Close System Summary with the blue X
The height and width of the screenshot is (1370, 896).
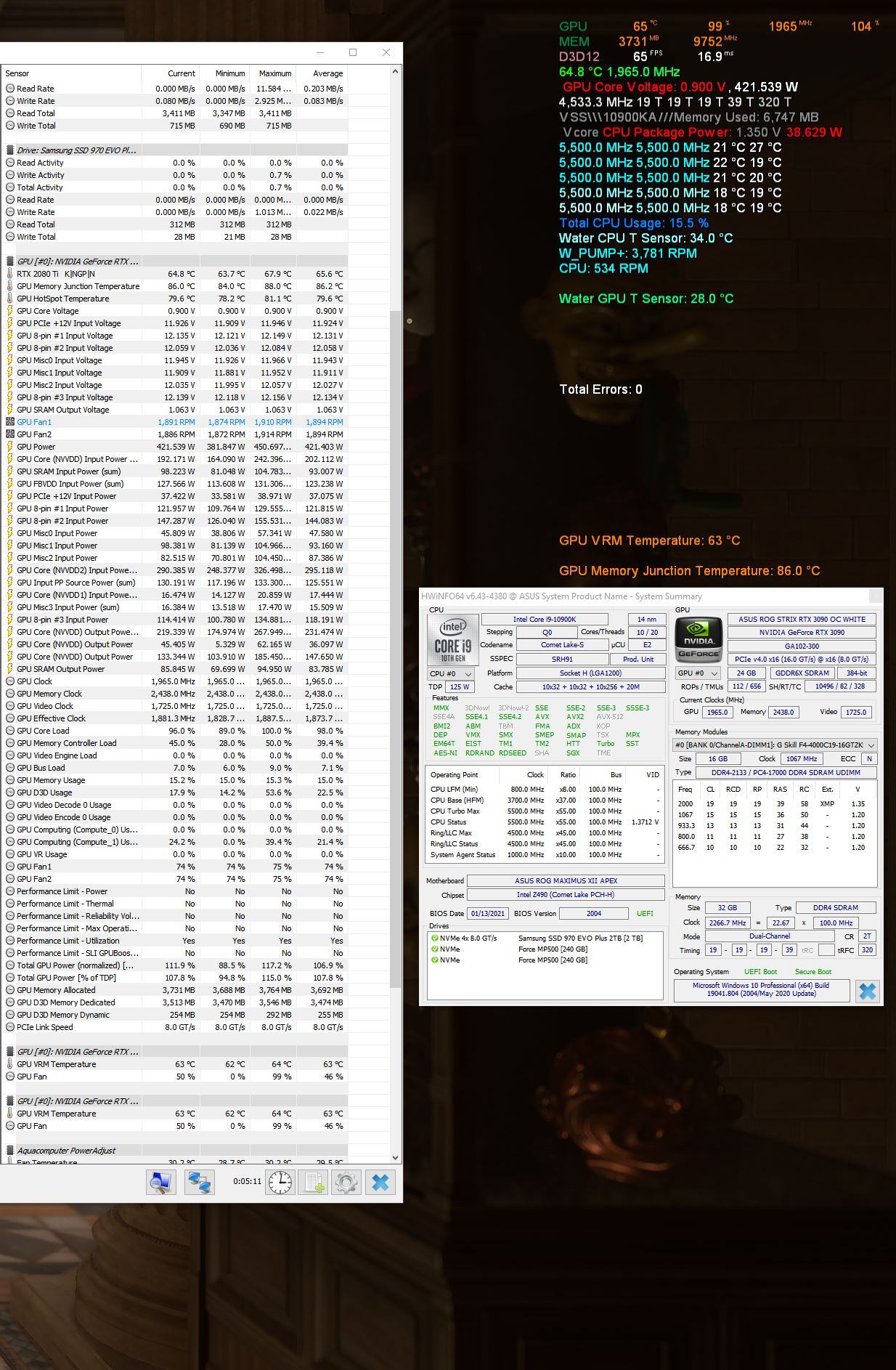click(868, 991)
